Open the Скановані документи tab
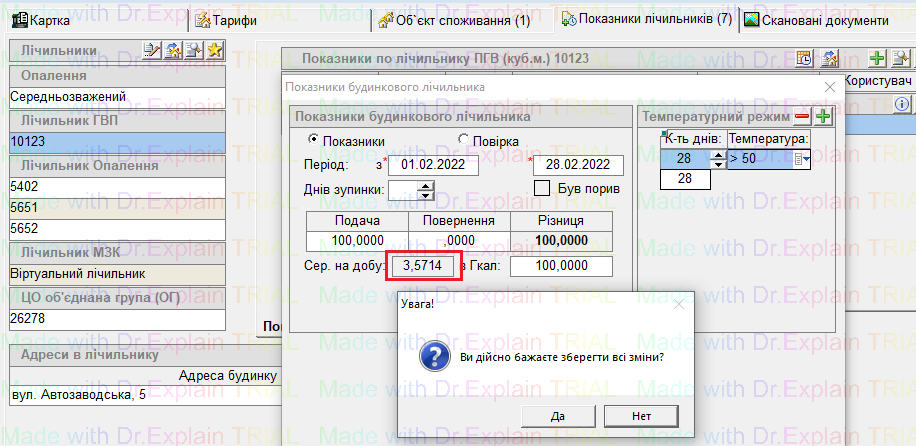Image resolution: width=916 pixels, height=446 pixels. pos(816,20)
